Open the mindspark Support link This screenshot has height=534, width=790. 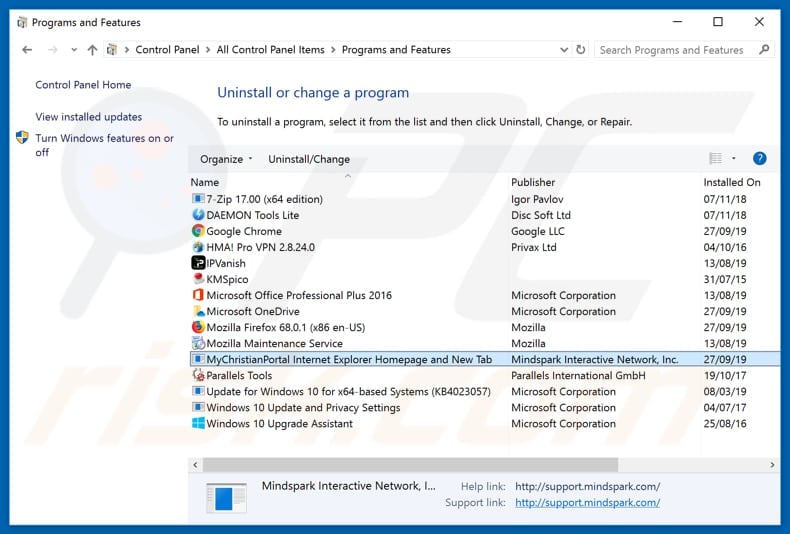coord(587,503)
